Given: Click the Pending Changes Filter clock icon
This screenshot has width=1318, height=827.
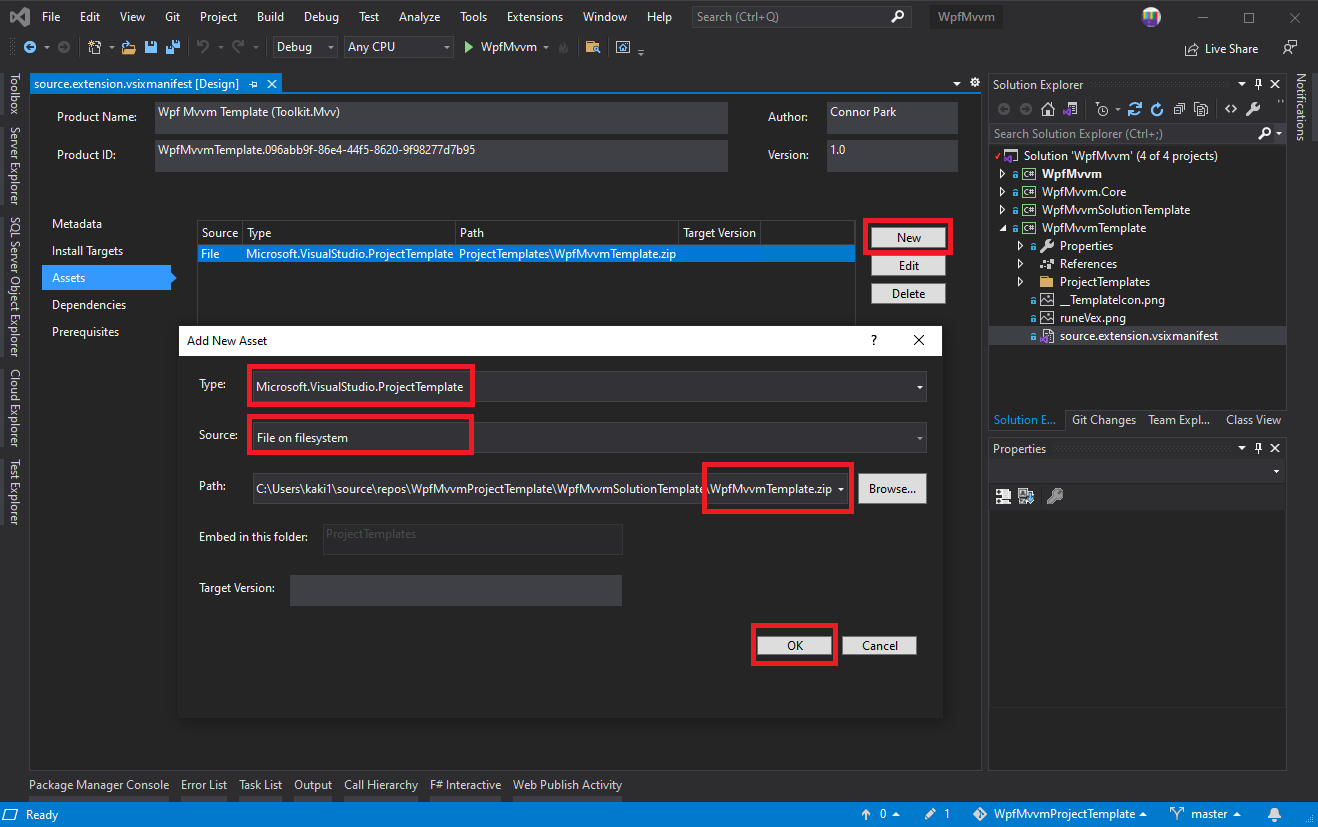Looking at the screenshot, I should click(1102, 109).
